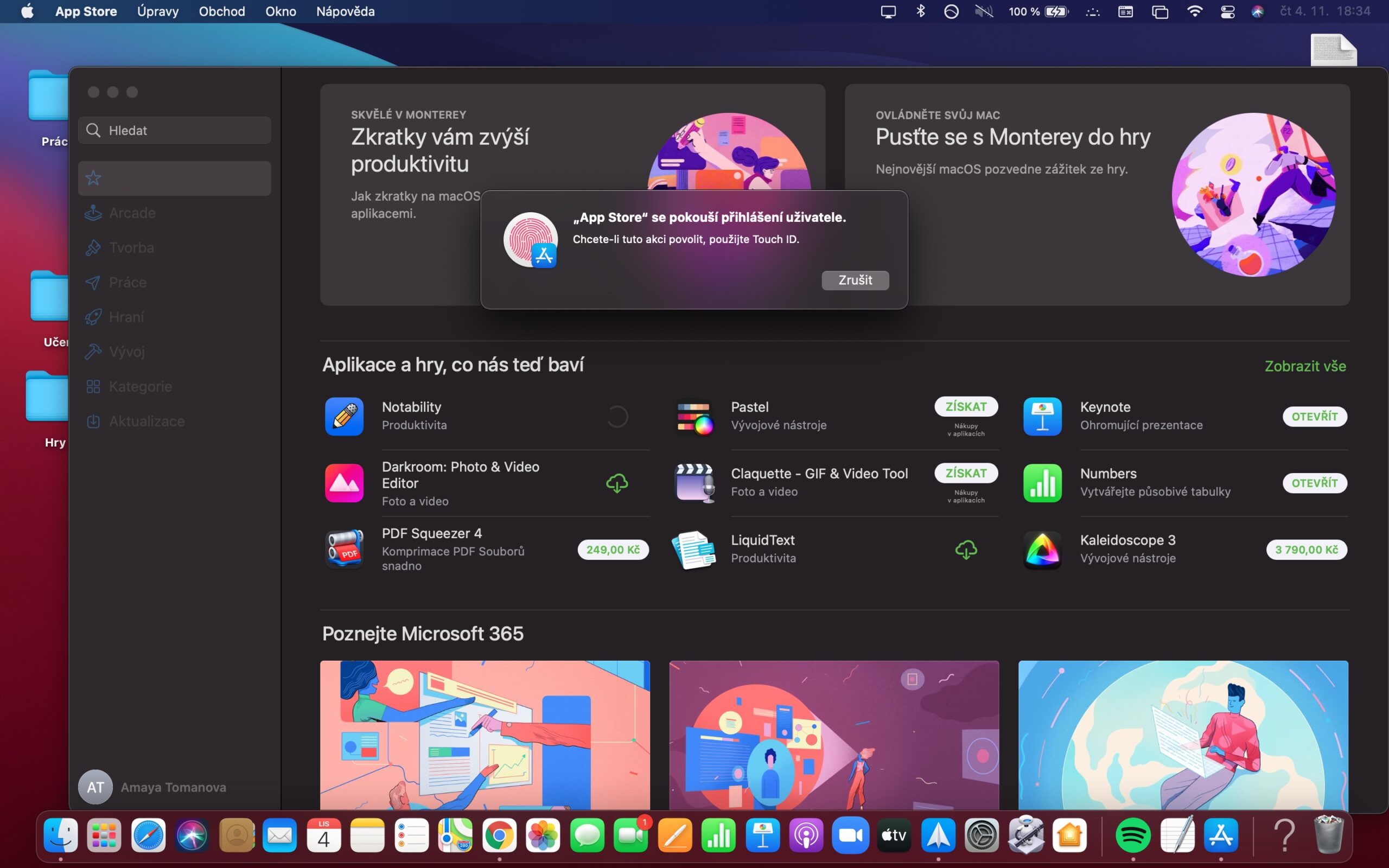The height and width of the screenshot is (868, 1389).
Task: Open the Vývoj sidebar section
Action: point(175,352)
